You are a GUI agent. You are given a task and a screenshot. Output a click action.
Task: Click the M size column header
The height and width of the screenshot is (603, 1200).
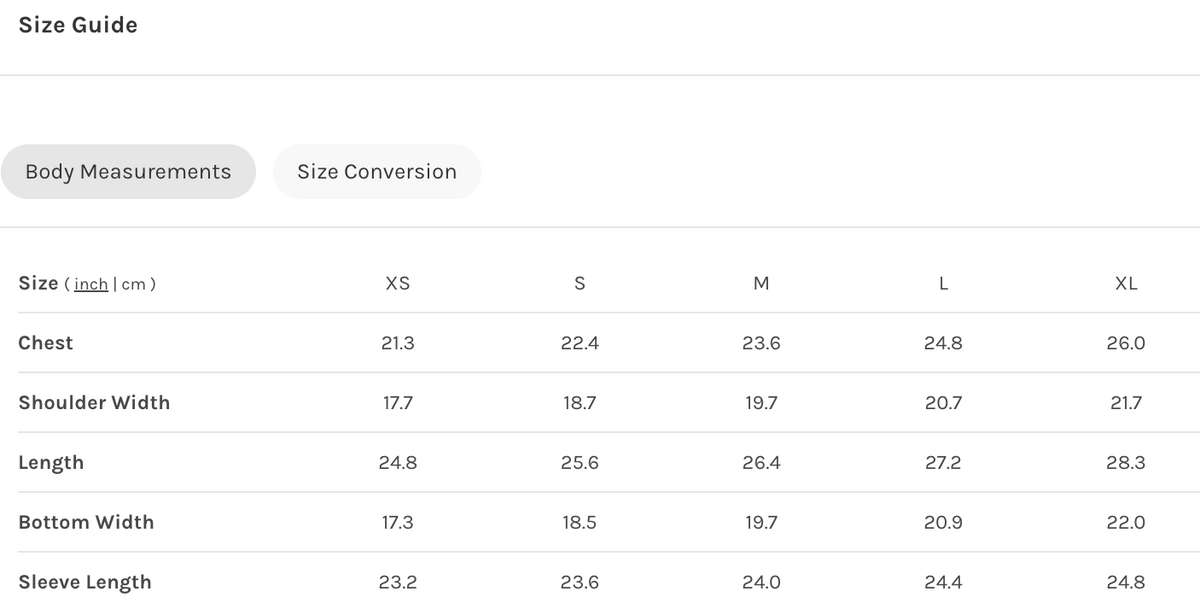pyautogui.click(x=761, y=283)
